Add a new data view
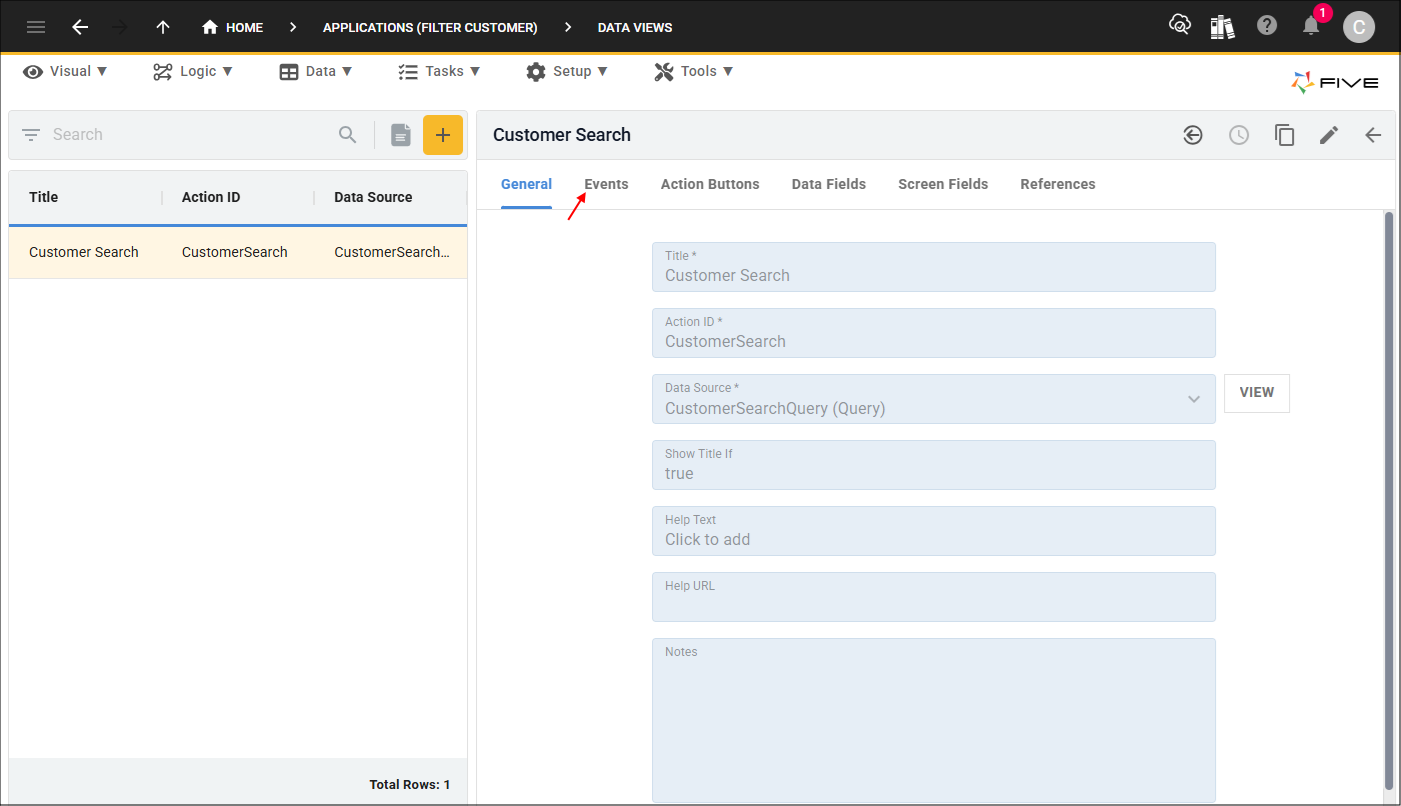The height and width of the screenshot is (806, 1401). [x=443, y=135]
